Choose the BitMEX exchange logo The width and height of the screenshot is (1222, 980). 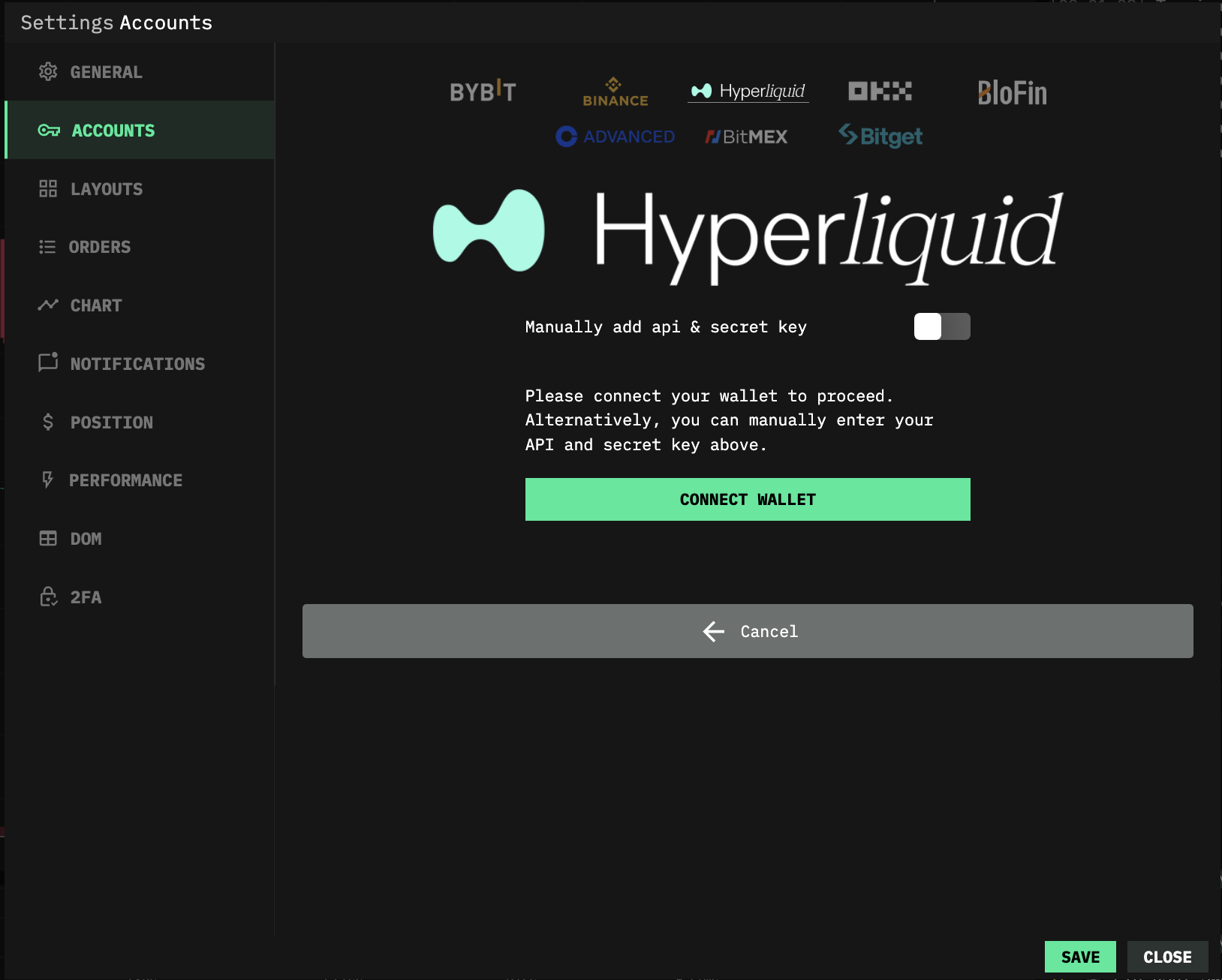pos(746,137)
